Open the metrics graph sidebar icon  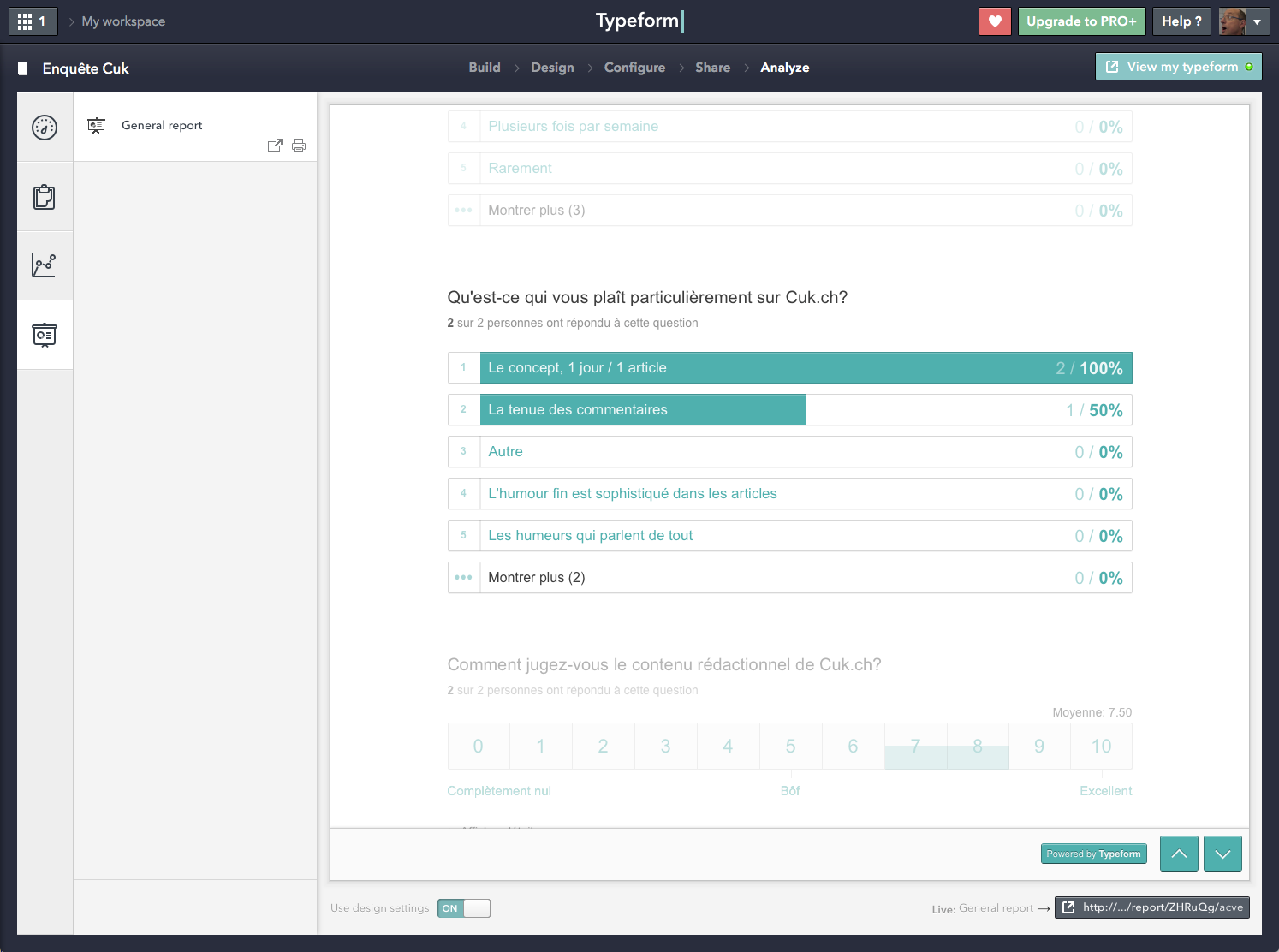45,265
